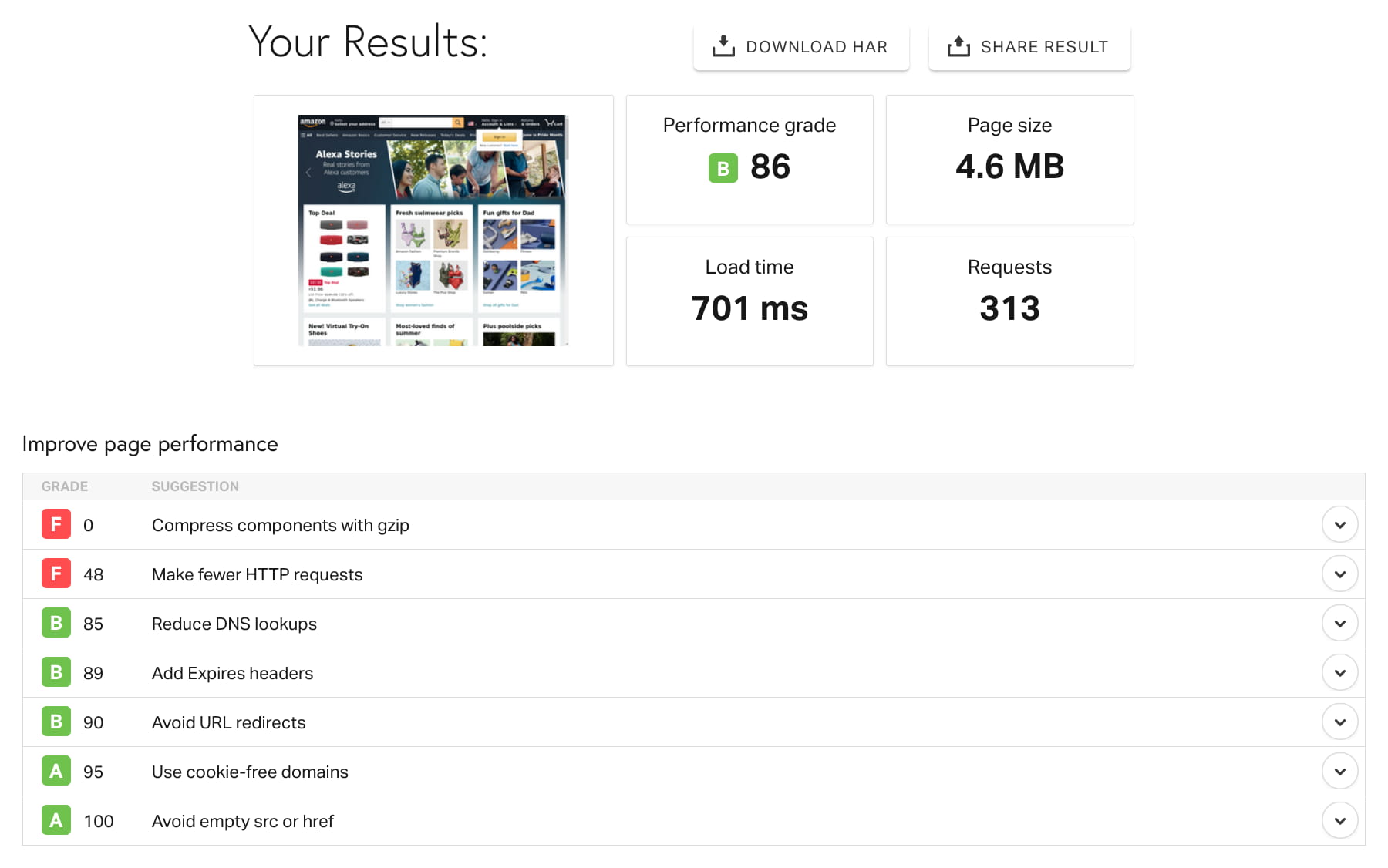Click the B badge for Reduce DNS lookups
The height and width of the screenshot is (868, 1388).
(x=55, y=623)
